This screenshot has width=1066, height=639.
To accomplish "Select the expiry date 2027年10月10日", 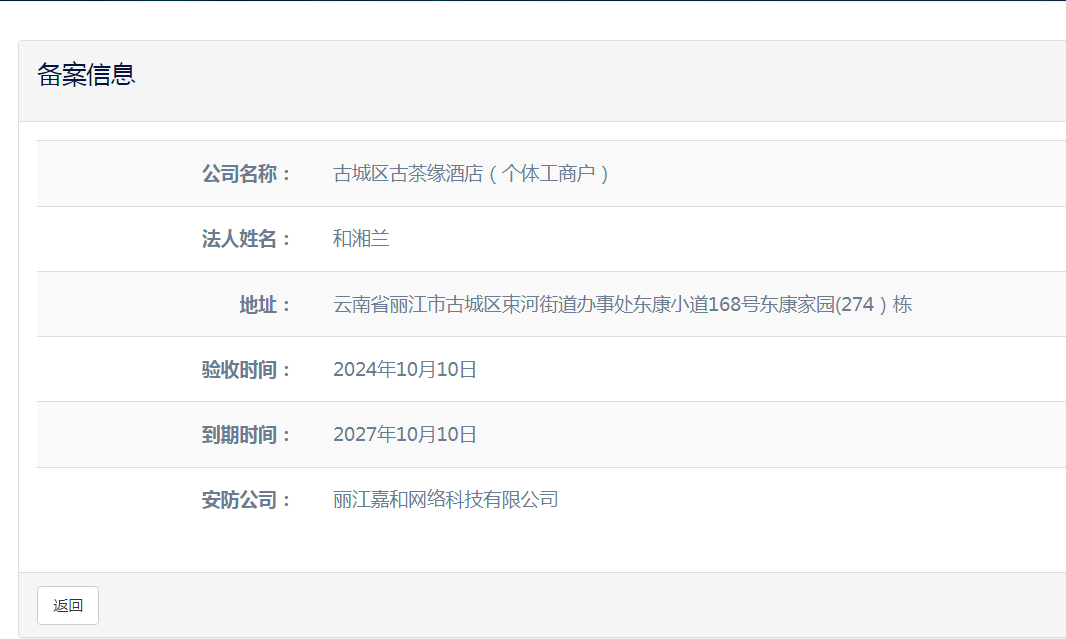I will coord(405,435).
